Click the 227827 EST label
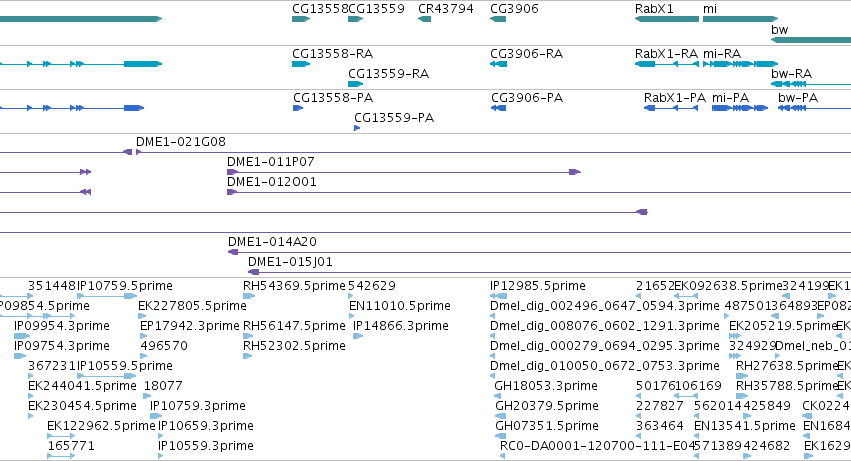This screenshot has height=461, width=851. click(x=659, y=406)
